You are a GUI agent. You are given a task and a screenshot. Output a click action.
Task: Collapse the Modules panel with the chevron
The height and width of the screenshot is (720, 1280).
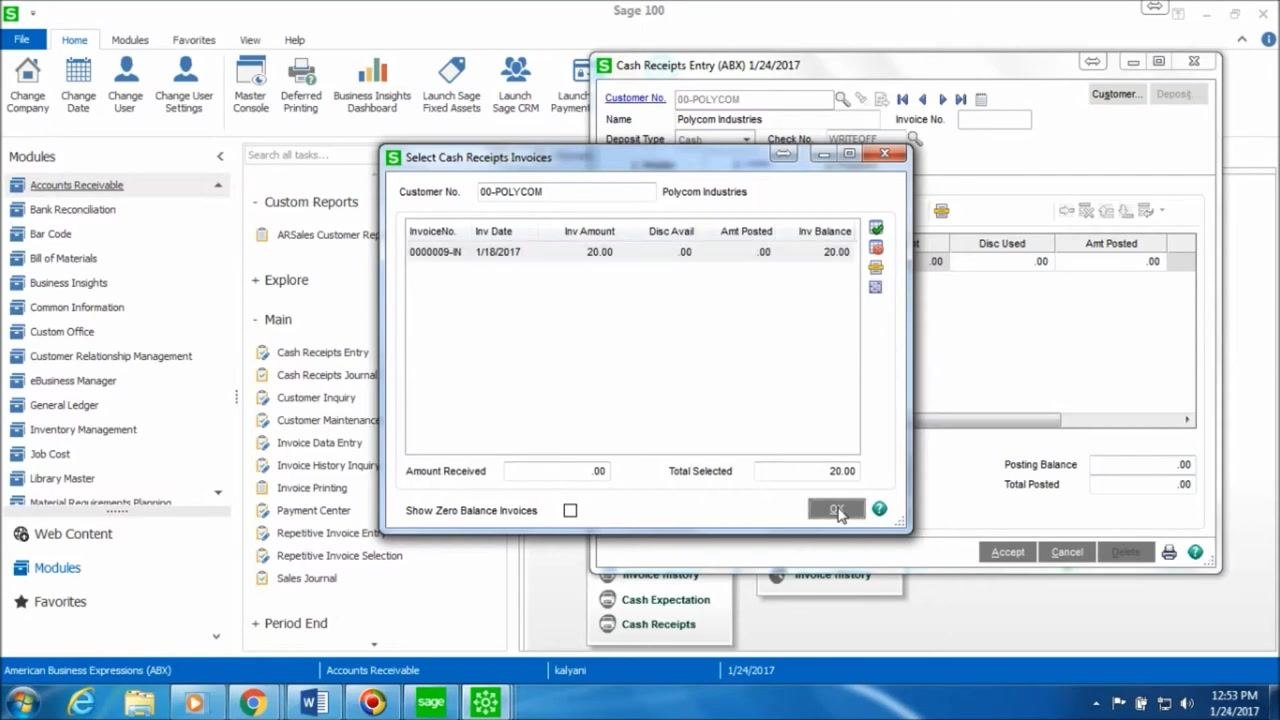[220, 156]
